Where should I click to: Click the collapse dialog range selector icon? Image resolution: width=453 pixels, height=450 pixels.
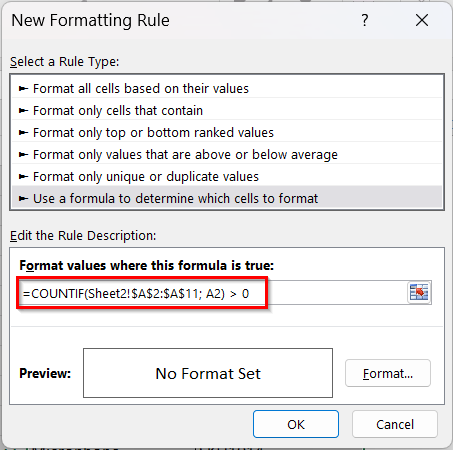click(419, 293)
